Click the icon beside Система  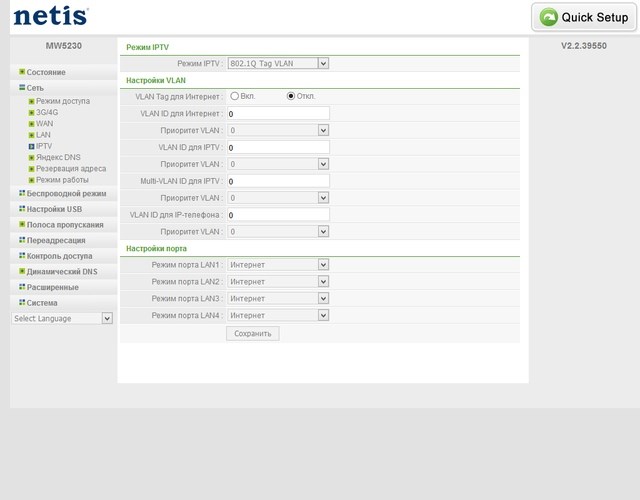pos(22,302)
